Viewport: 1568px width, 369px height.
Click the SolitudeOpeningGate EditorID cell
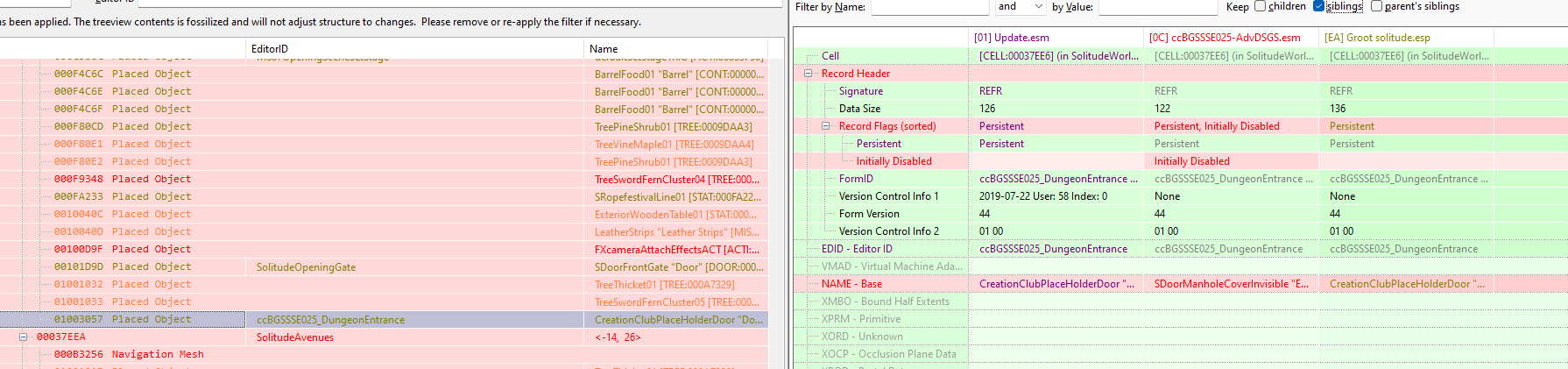306,267
